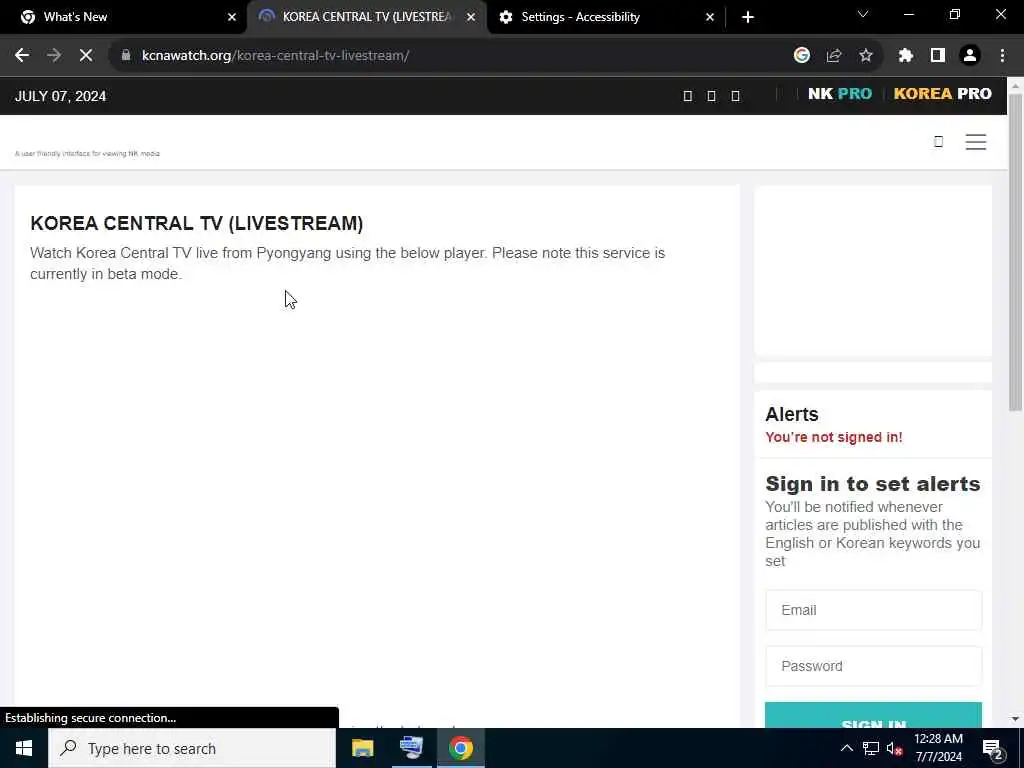Open the site hamburger menu
The width and height of the screenshot is (1024, 768).
(x=976, y=142)
